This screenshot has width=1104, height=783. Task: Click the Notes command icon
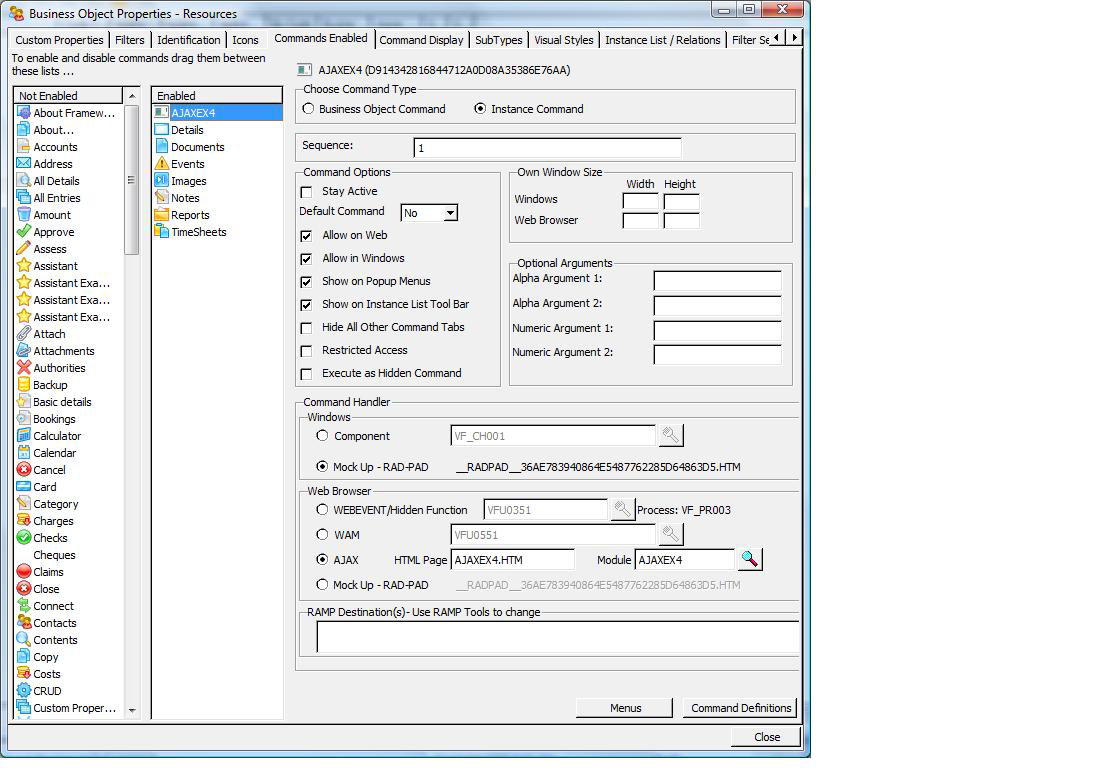tap(161, 197)
